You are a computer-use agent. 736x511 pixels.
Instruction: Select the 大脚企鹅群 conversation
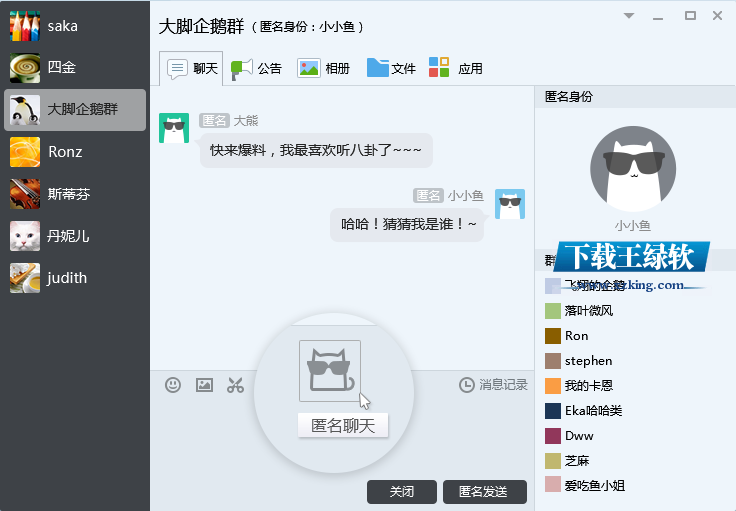tap(75, 110)
